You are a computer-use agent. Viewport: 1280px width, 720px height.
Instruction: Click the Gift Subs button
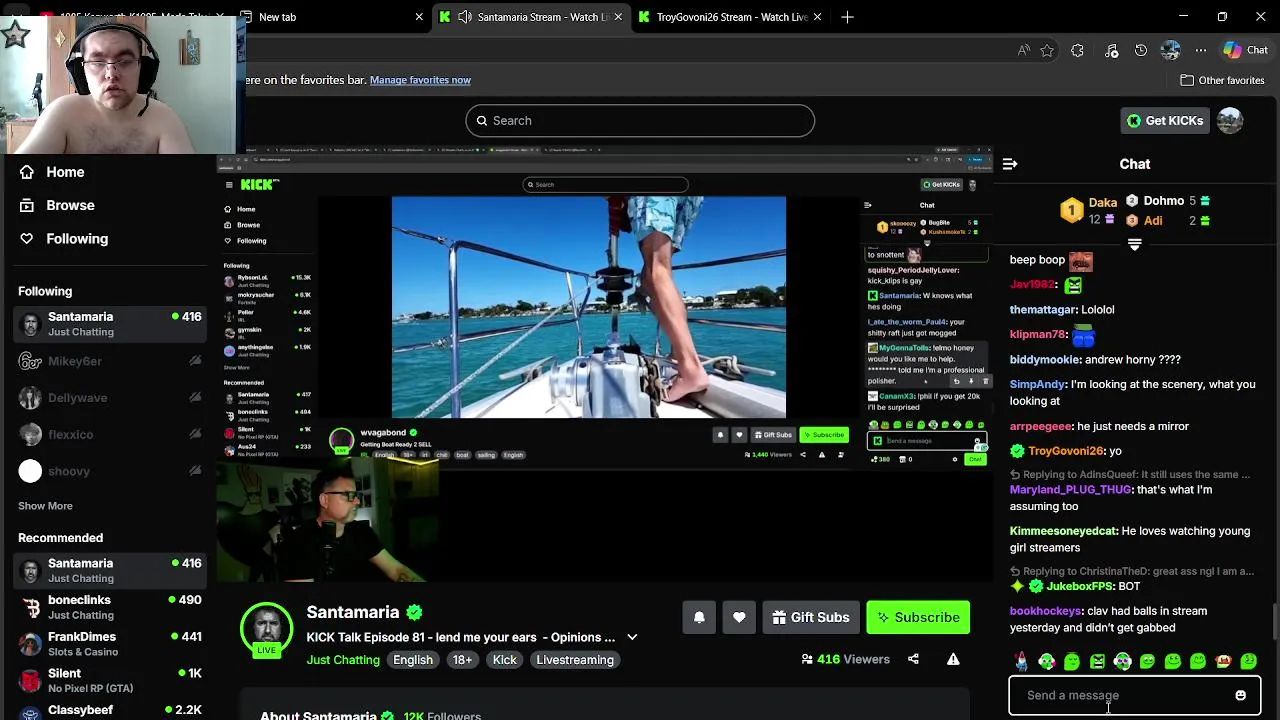click(811, 617)
